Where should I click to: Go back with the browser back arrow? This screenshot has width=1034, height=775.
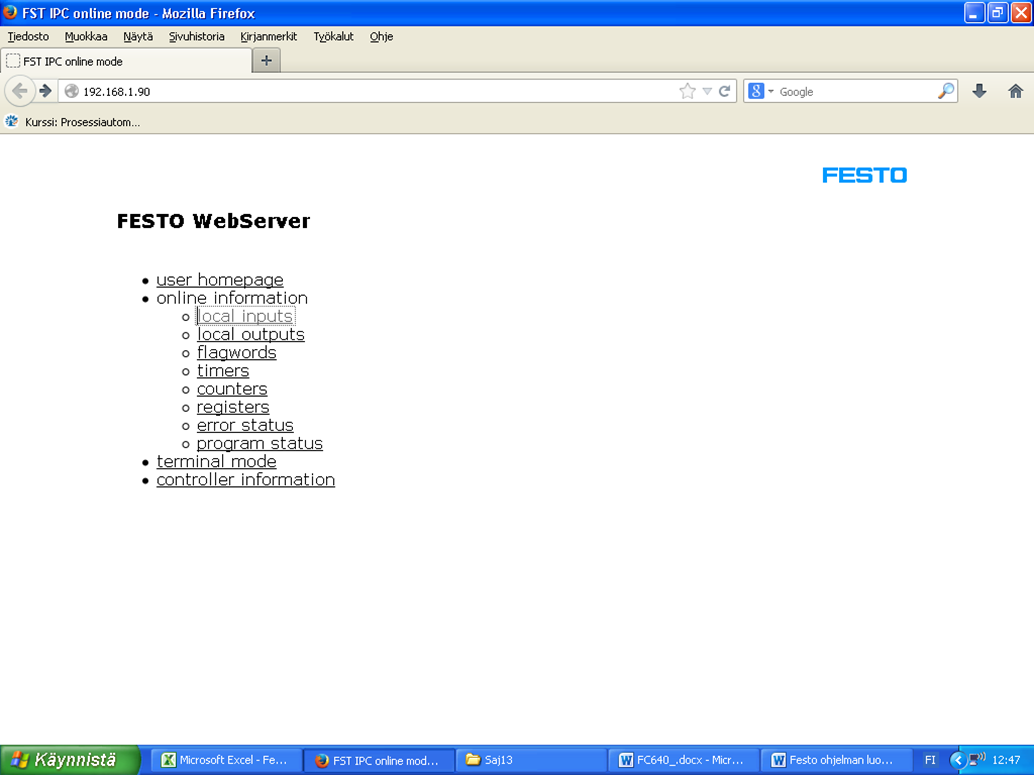20,91
